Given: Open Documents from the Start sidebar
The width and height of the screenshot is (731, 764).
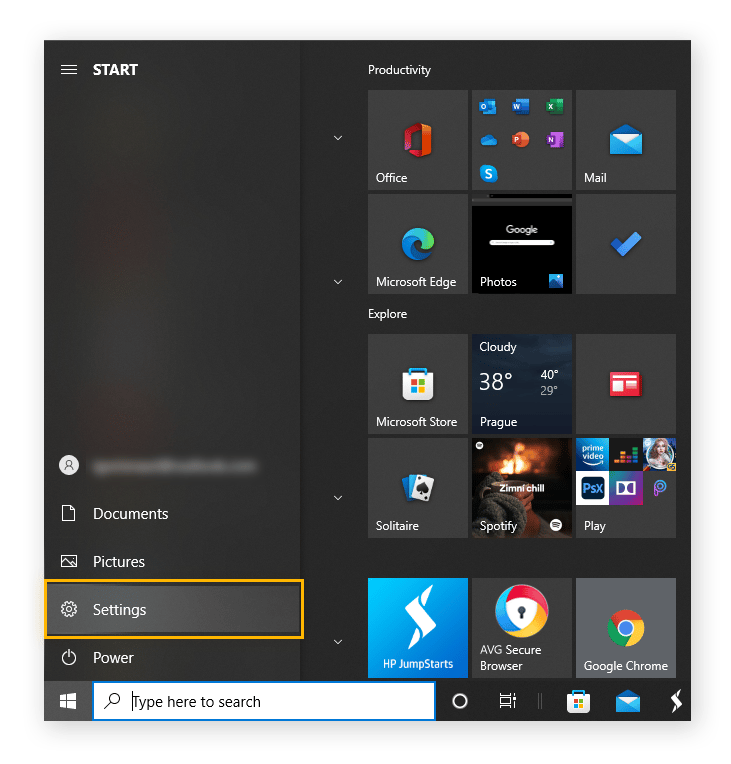Looking at the screenshot, I should tap(130, 514).
